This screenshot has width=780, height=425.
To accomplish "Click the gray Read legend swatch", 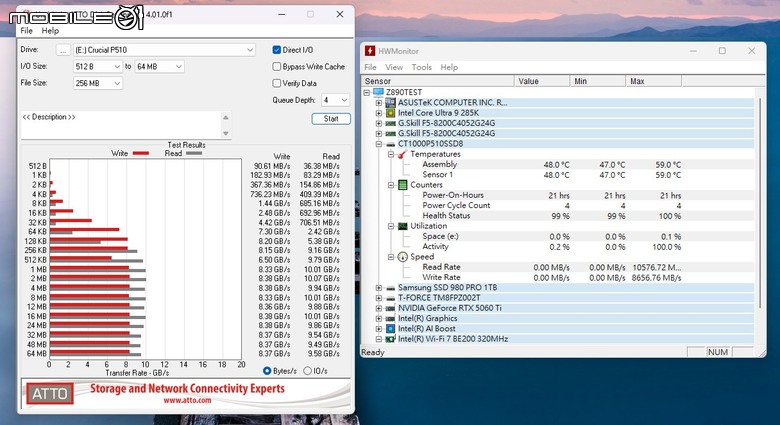I will pyautogui.click(x=194, y=153).
